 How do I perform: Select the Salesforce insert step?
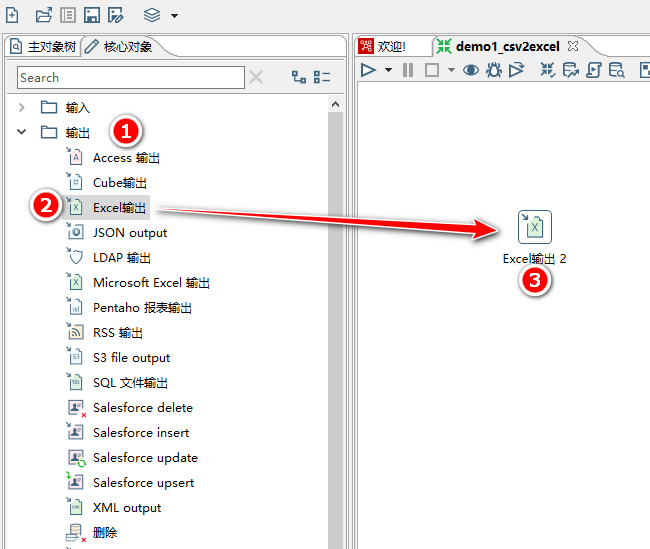pos(141,432)
